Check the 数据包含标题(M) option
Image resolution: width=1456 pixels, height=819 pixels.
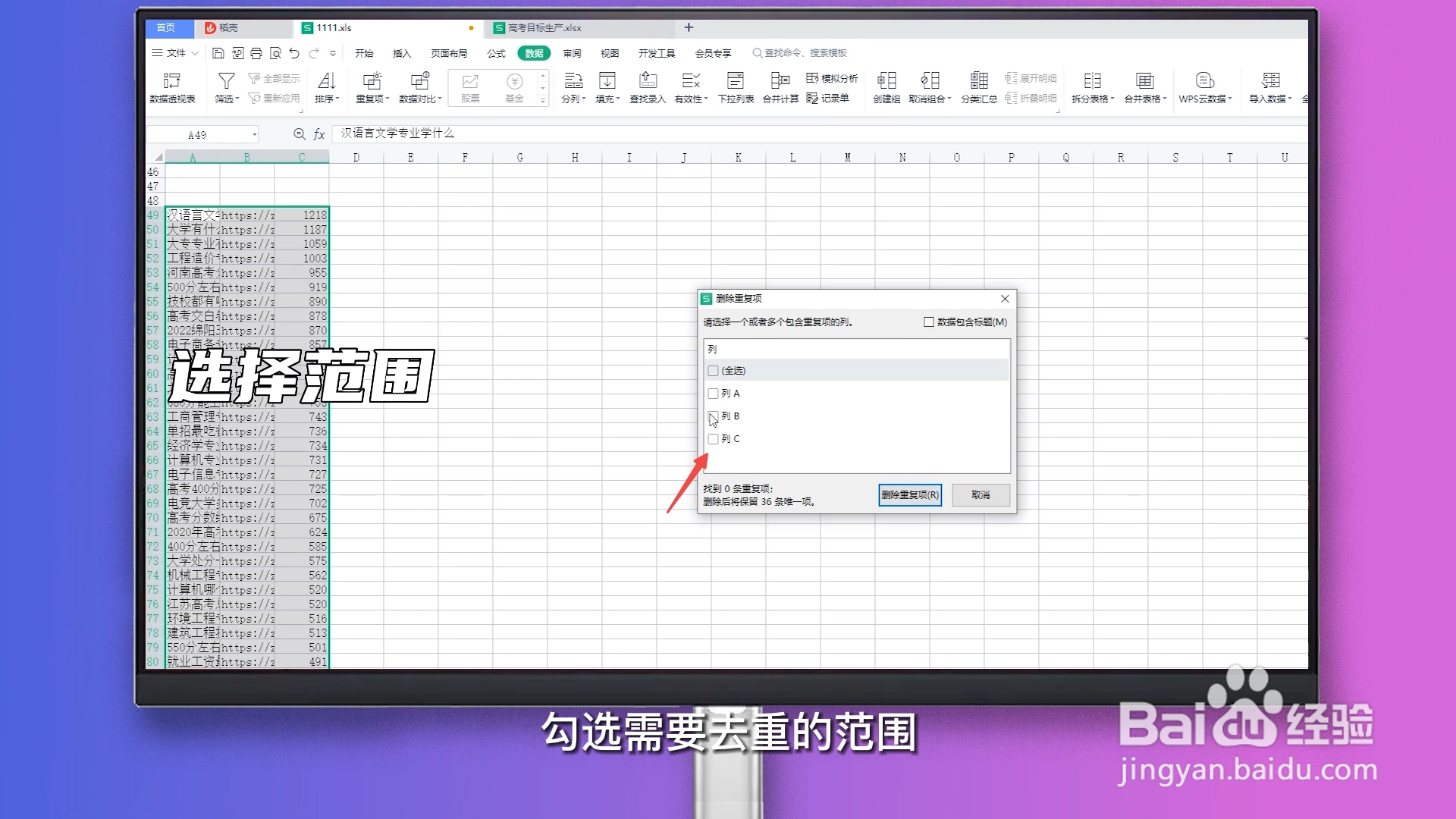929,322
